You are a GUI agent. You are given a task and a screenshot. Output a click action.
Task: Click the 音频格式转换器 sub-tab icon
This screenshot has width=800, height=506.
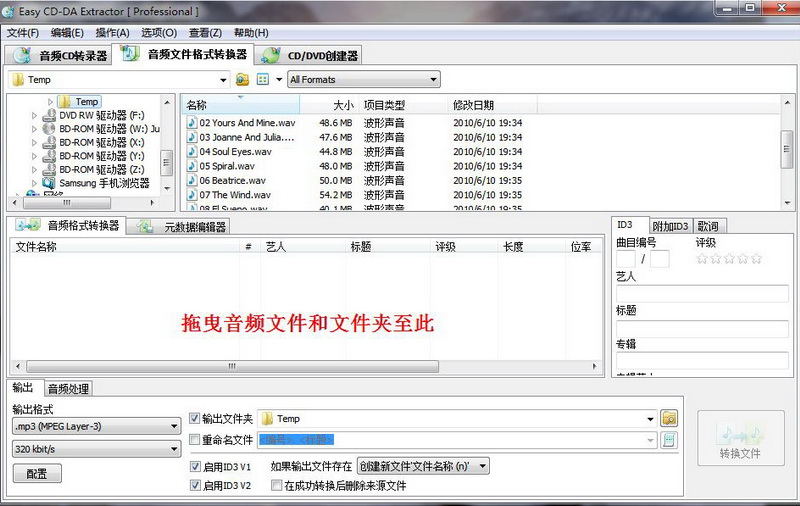coord(28,225)
